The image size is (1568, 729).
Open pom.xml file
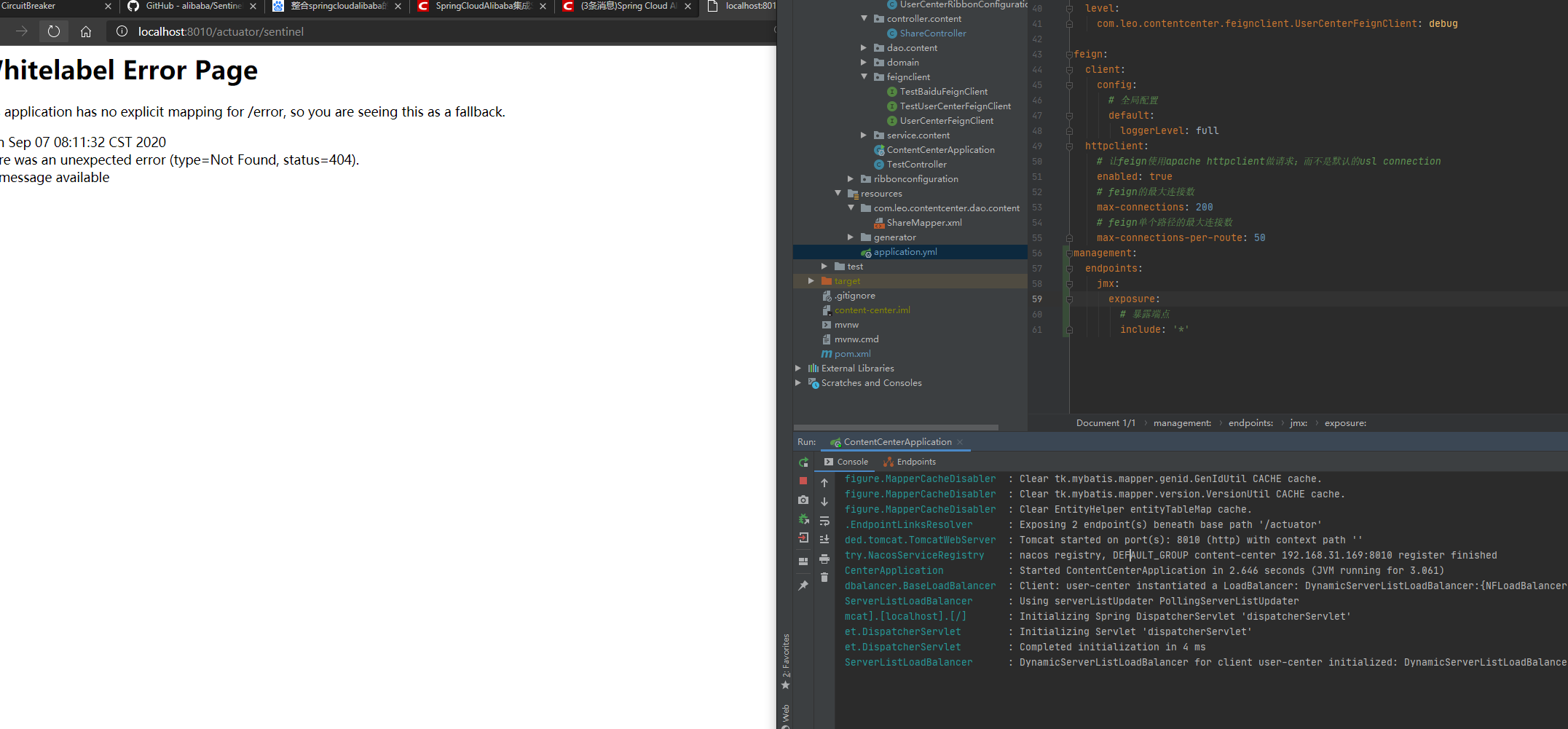click(x=852, y=353)
